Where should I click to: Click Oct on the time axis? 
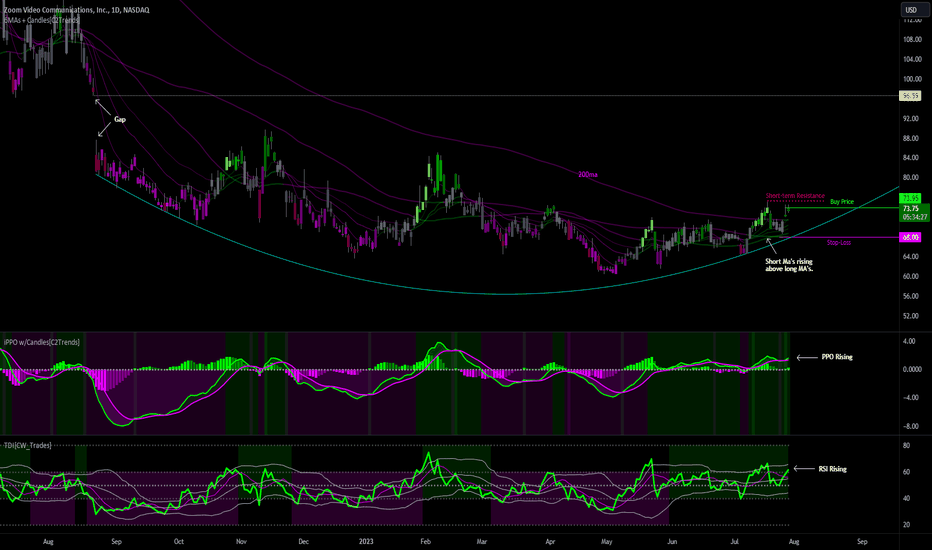(x=178, y=542)
